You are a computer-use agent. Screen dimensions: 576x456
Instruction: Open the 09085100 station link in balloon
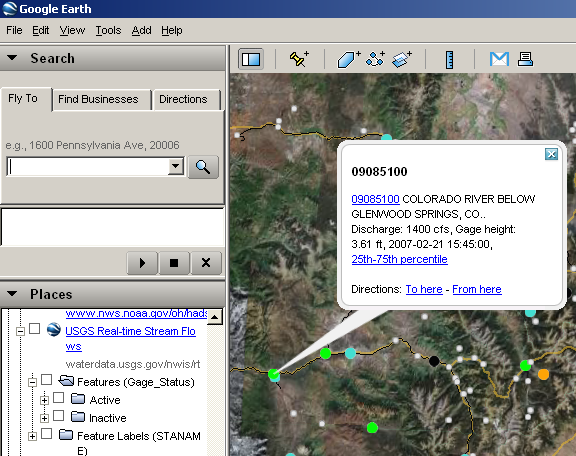click(x=375, y=199)
